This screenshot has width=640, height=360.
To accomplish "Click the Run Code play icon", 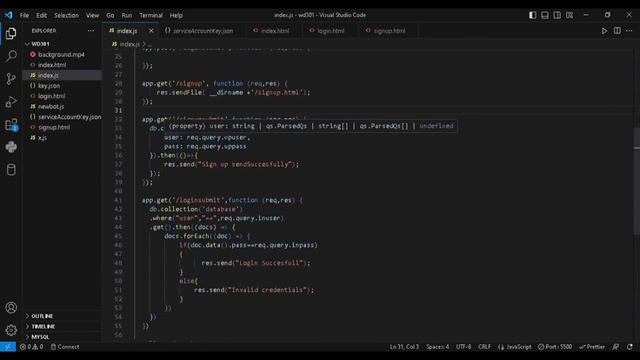I will (x=604, y=31).
